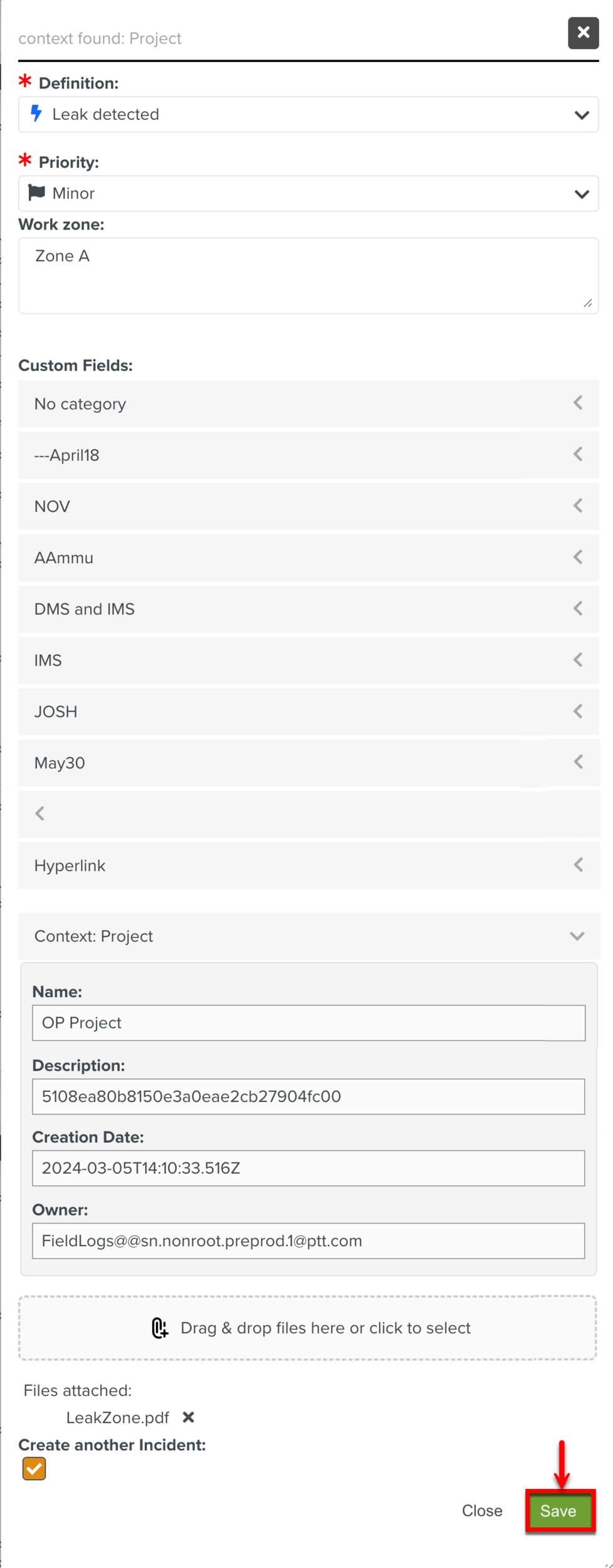Close the dialog with the X button
The height and width of the screenshot is (1568, 613).
[583, 33]
